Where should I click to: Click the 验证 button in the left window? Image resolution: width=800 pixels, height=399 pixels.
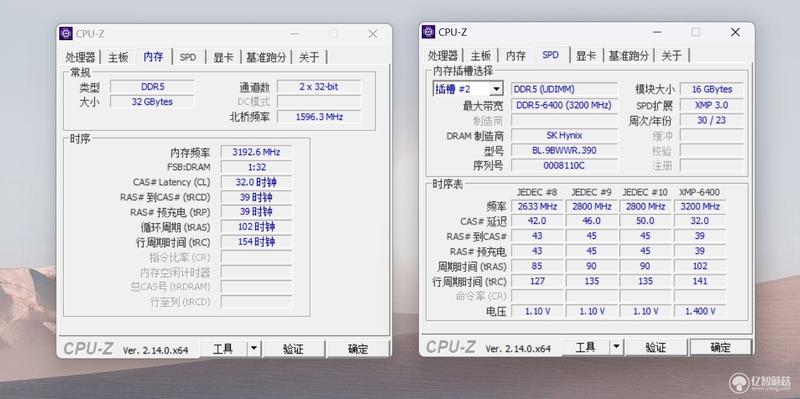pyautogui.click(x=293, y=349)
